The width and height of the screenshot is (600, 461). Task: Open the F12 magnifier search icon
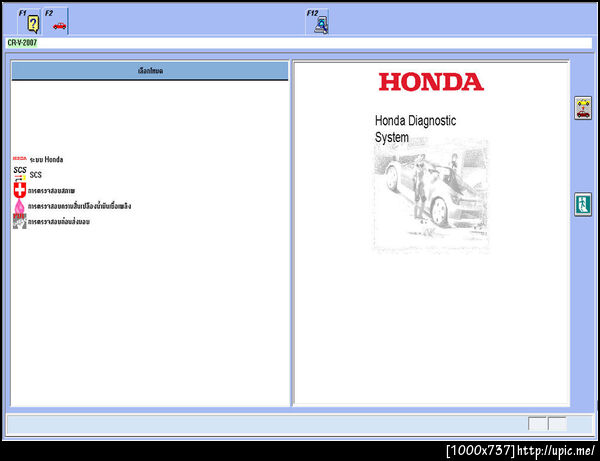point(318,21)
